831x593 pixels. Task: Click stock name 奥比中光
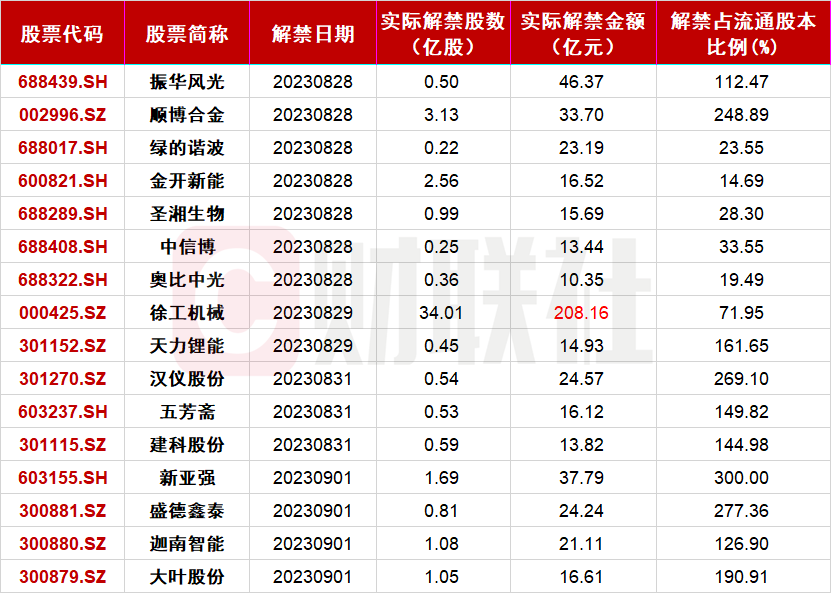tap(187, 279)
